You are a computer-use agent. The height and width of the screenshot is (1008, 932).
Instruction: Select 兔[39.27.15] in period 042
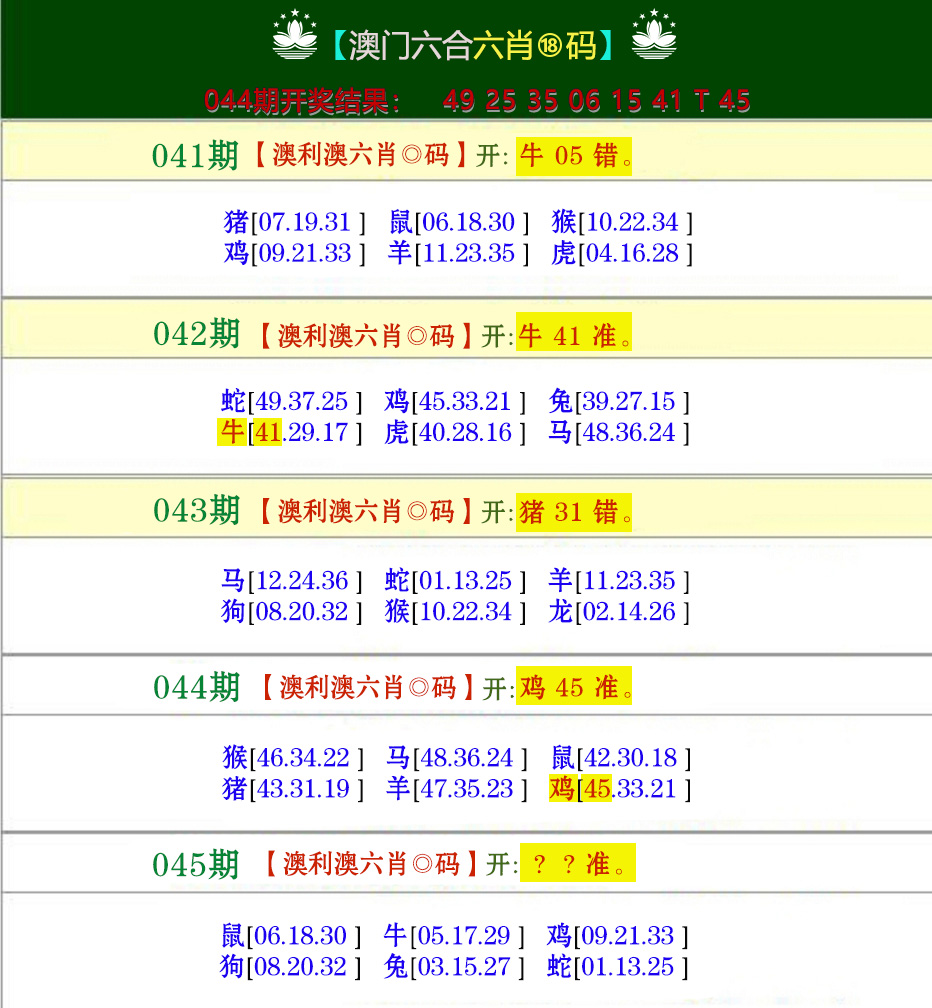tap(619, 401)
